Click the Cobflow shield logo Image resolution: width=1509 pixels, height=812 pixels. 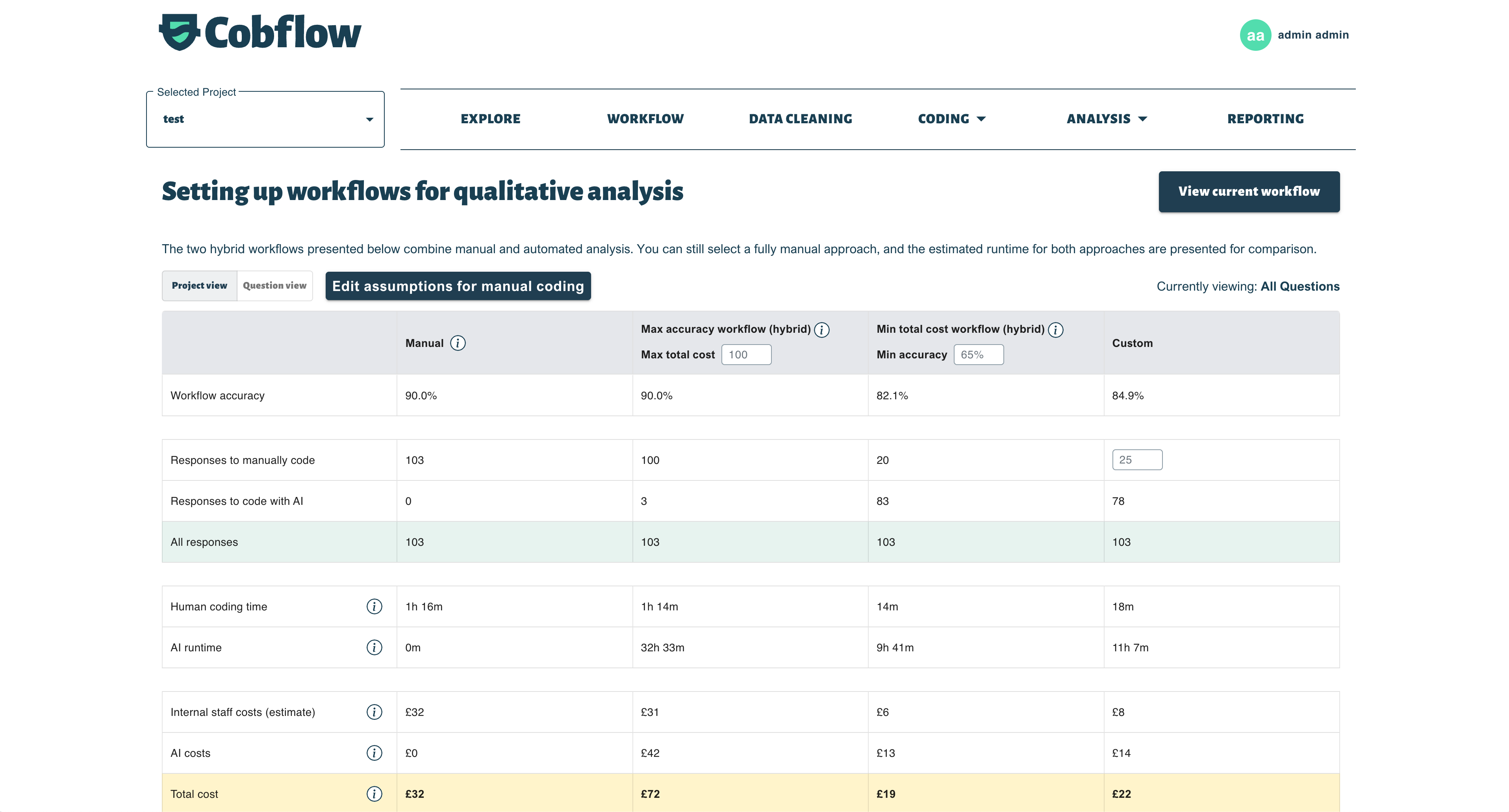point(180,32)
